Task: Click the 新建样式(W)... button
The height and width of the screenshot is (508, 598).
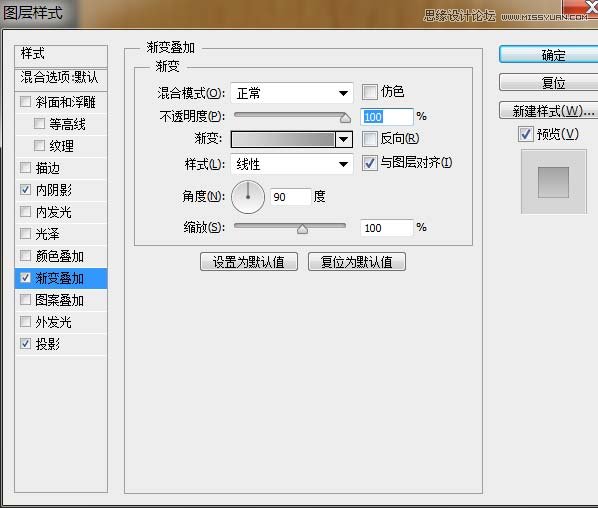Action: click(x=549, y=111)
